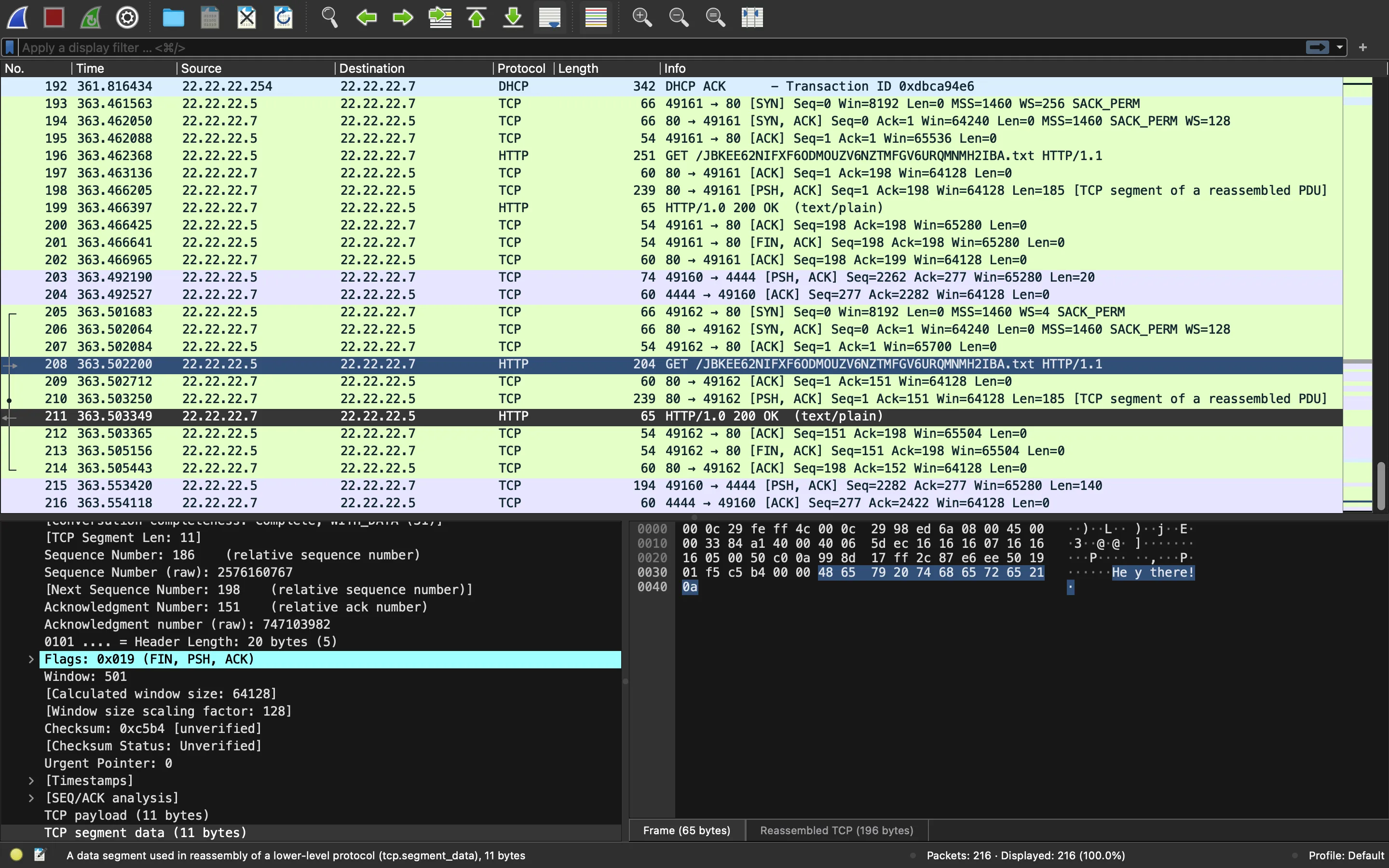Viewport: 1389px width, 868px height.
Task: Reload the capture file
Action: pyautogui.click(x=284, y=17)
